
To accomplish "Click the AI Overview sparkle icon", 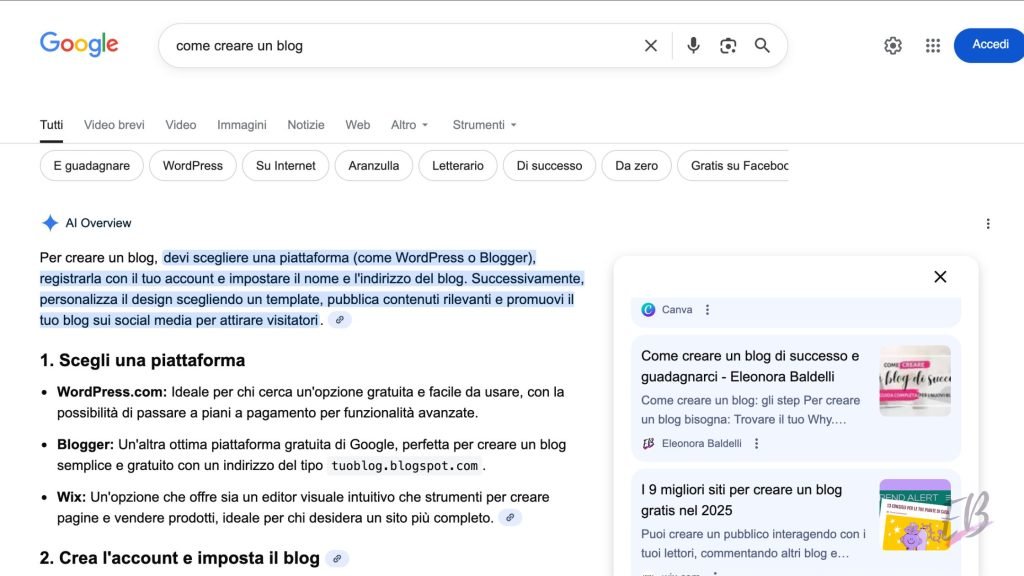I will tap(50, 223).
